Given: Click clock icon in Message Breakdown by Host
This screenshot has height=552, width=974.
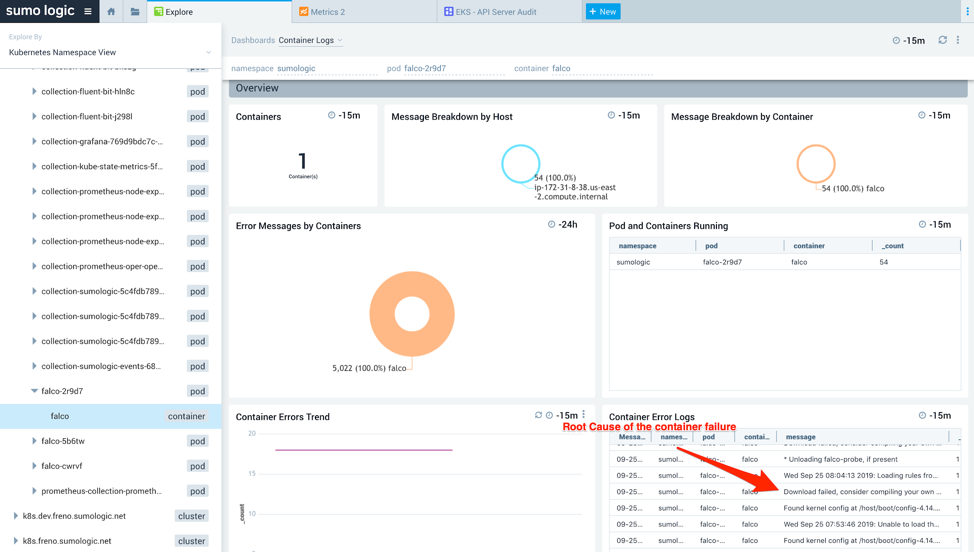Looking at the screenshot, I should 611,115.
